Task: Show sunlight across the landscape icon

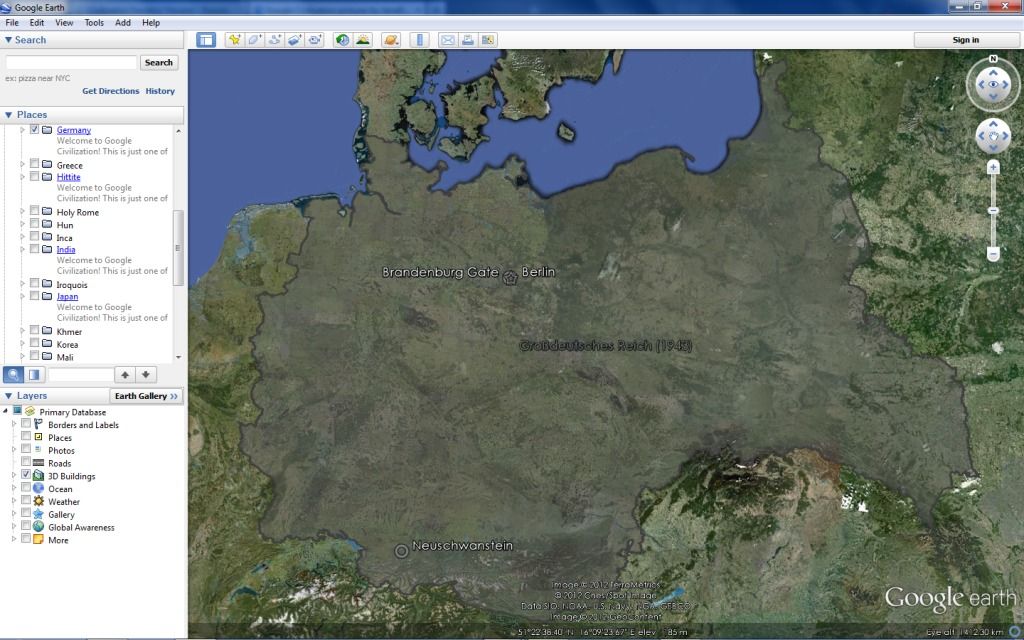Action: coord(362,40)
